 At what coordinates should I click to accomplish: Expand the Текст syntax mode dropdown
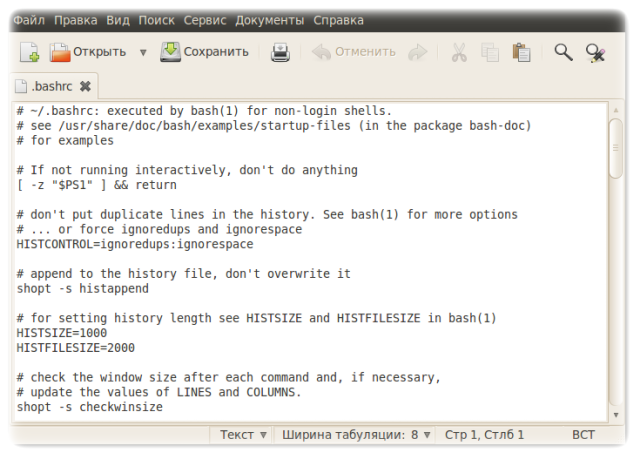pyautogui.click(x=243, y=435)
